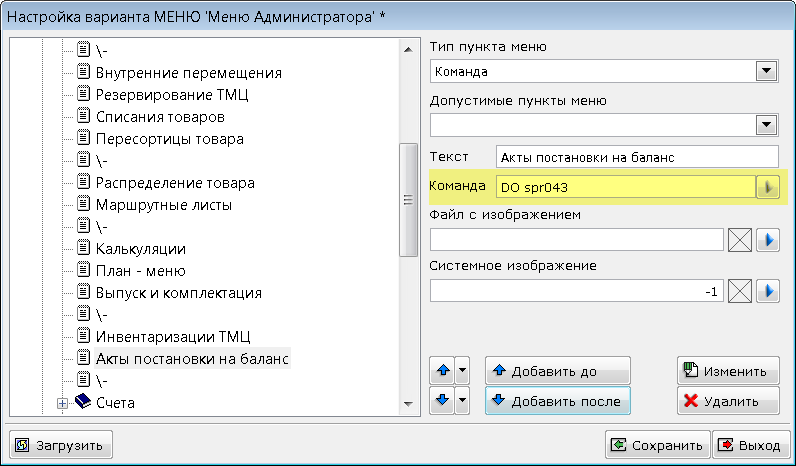Screen dimensions: 796x466
Task: Click the 'Изменить' button
Action: pos(728,371)
